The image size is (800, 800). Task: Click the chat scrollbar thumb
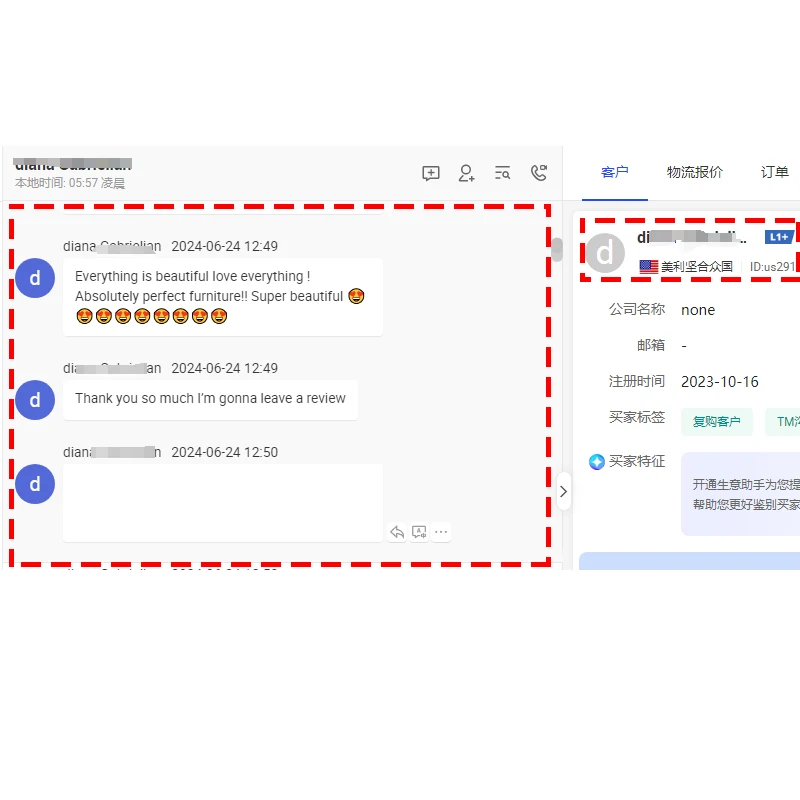click(x=557, y=249)
